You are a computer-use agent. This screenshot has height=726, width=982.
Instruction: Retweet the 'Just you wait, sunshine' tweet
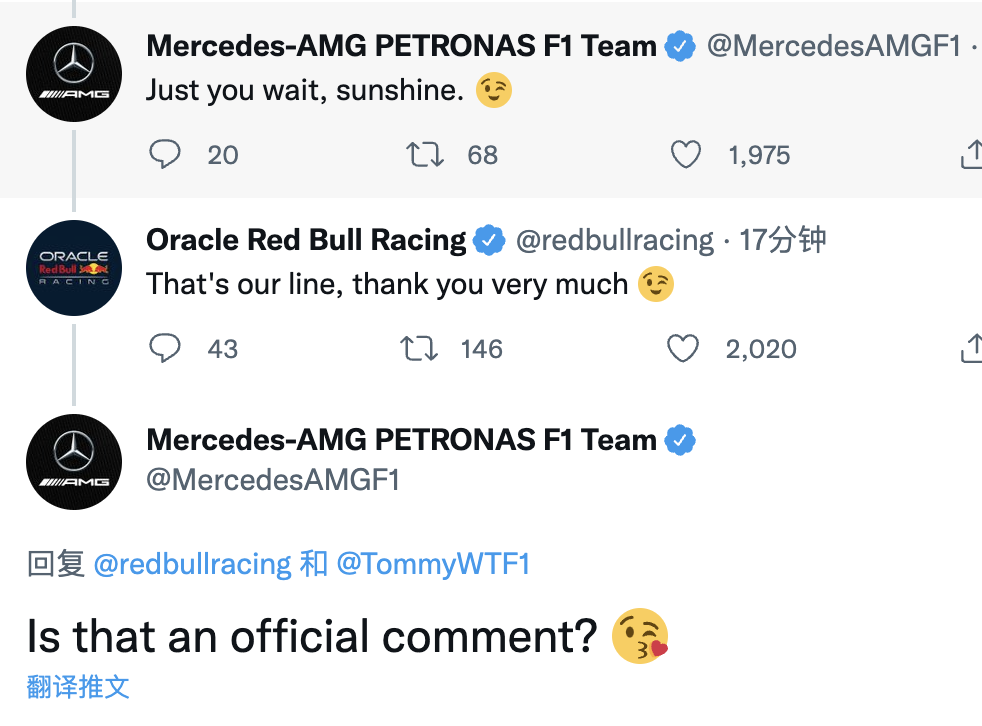coord(424,154)
